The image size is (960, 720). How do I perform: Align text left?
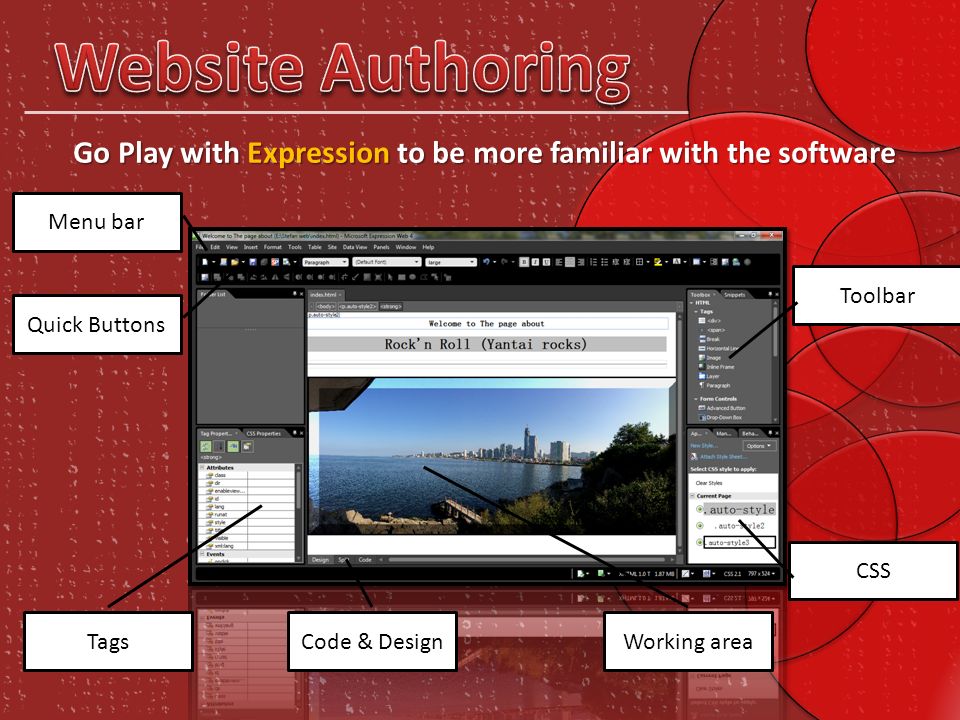(x=558, y=262)
